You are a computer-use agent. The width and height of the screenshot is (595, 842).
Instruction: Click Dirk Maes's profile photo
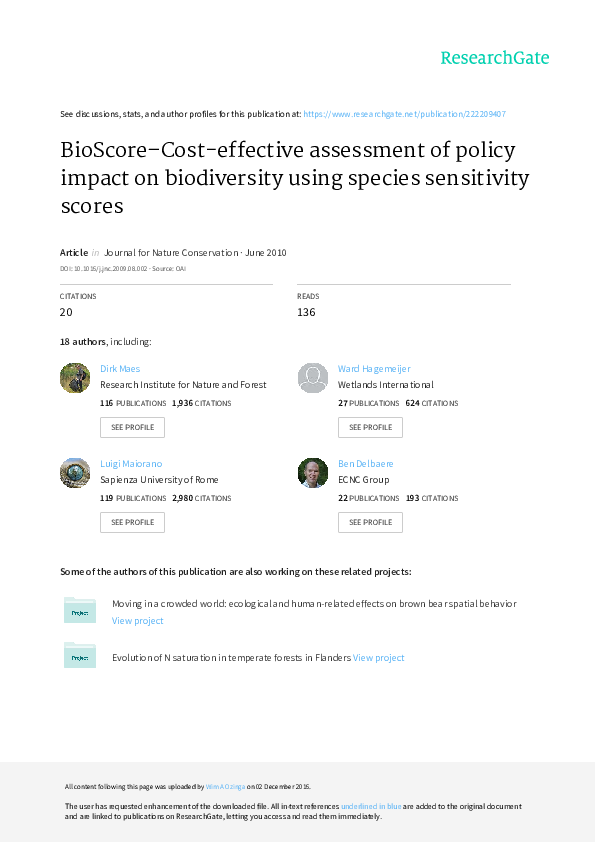click(x=75, y=378)
